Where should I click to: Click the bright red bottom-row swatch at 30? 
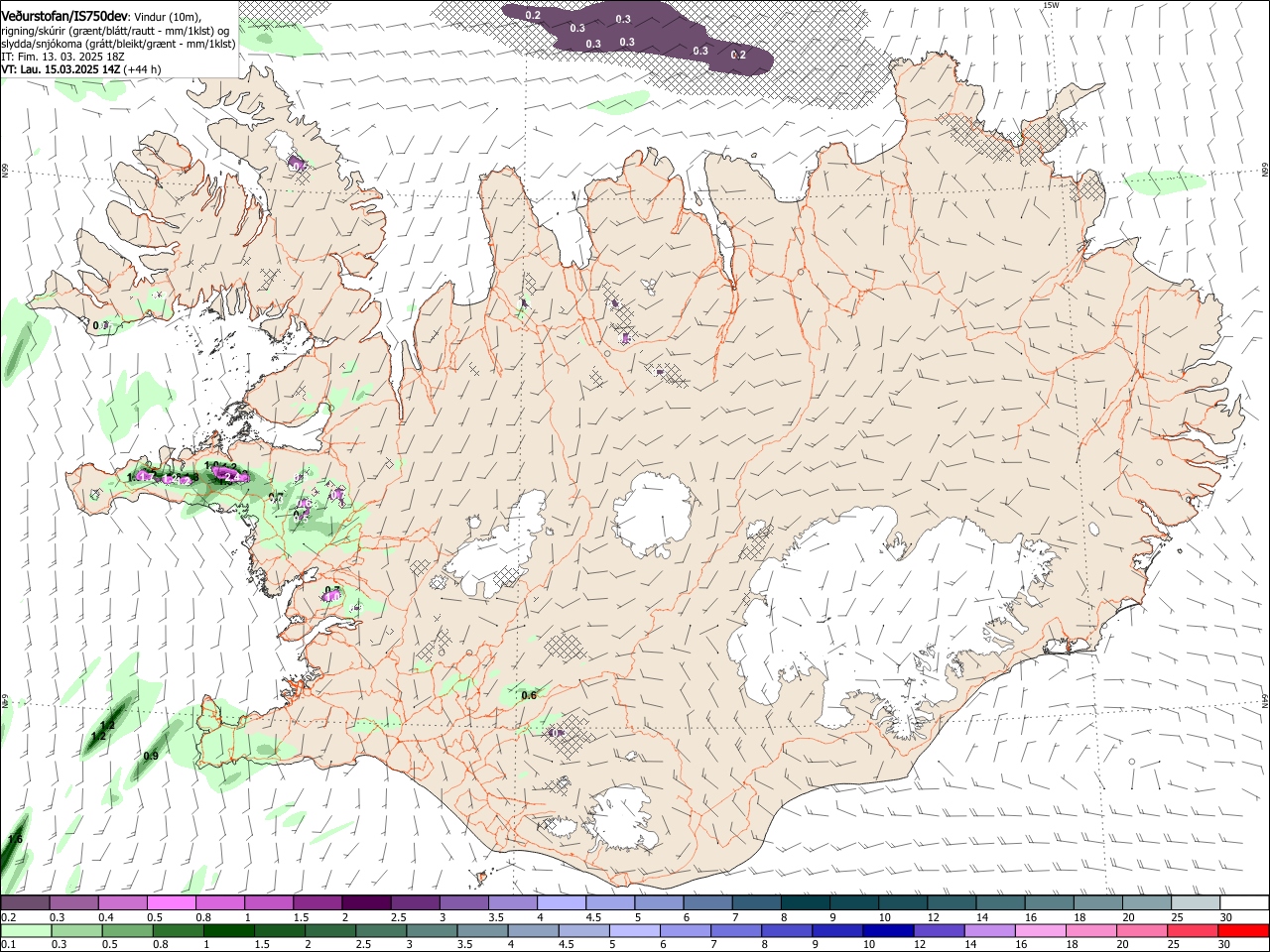point(1244,930)
